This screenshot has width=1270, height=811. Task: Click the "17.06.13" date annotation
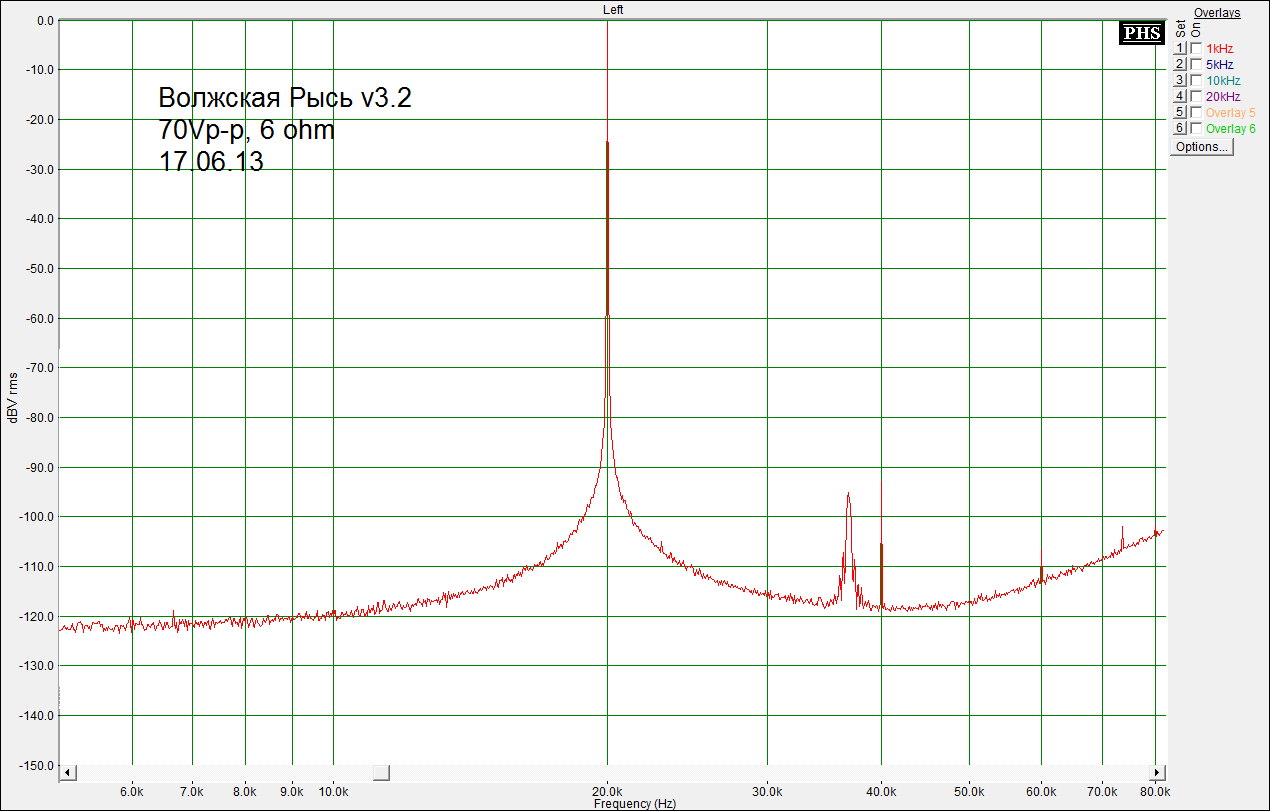[x=211, y=162]
